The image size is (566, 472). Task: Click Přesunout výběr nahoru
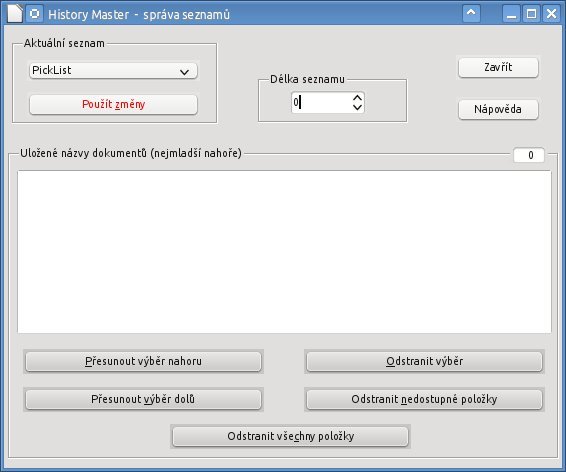pyautogui.click(x=143, y=361)
